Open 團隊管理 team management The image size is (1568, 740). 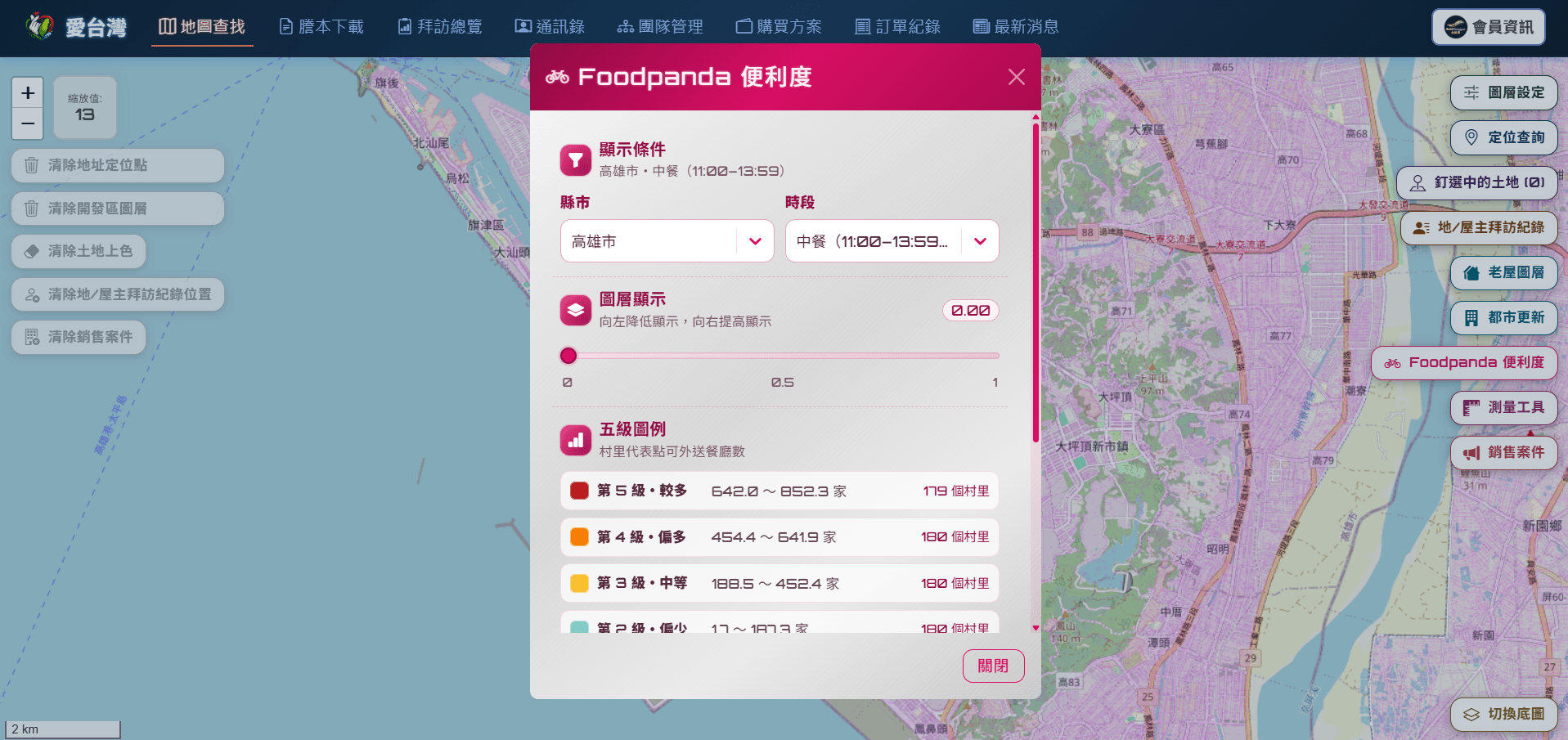[x=660, y=27]
